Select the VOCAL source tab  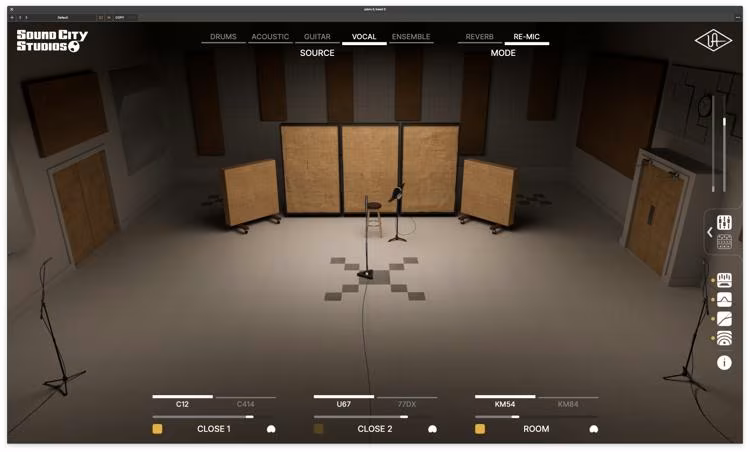tap(364, 37)
